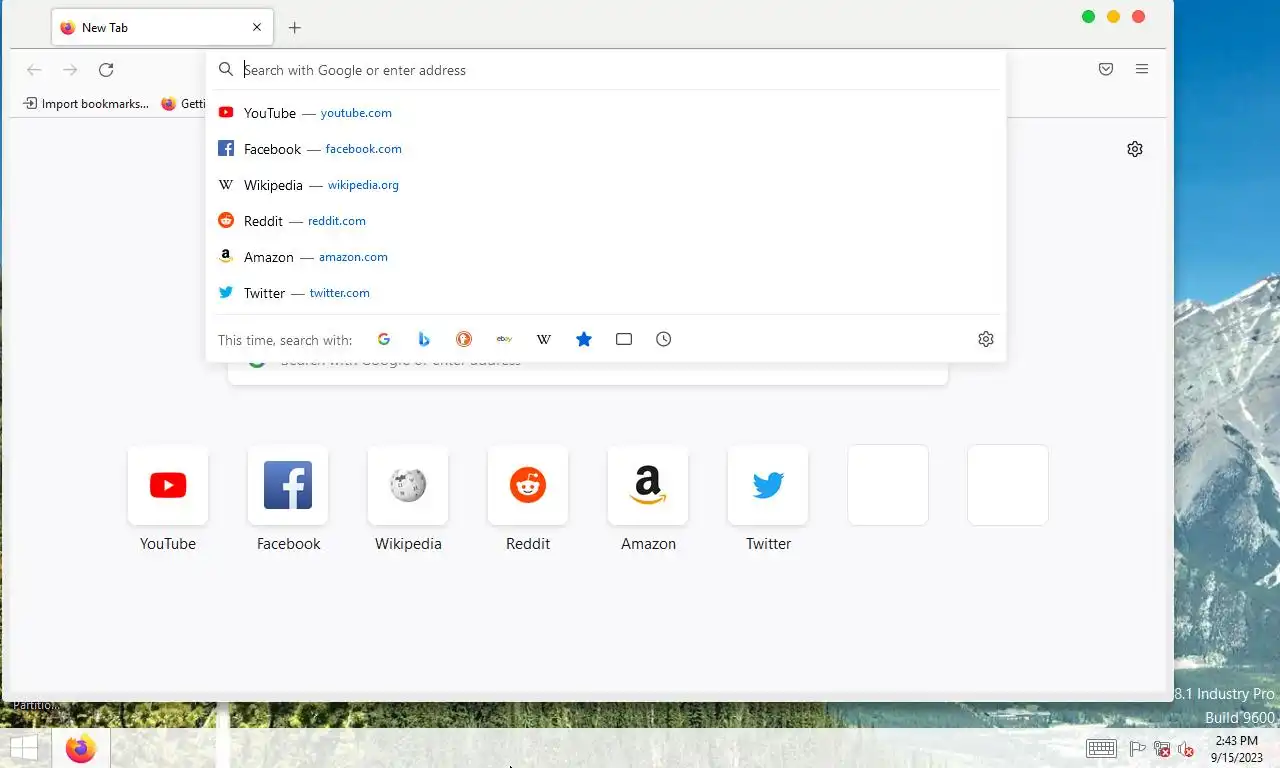Go forward one page
Image resolution: width=1280 pixels, height=768 pixels.
70,69
